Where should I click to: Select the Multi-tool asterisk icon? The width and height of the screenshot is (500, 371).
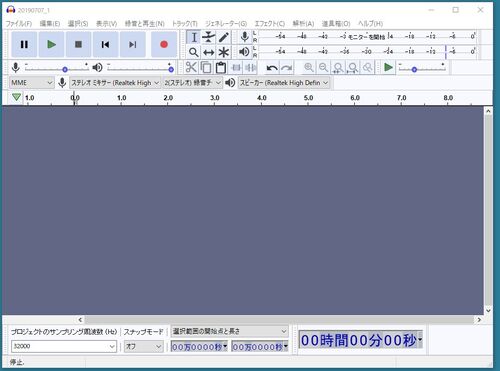pyautogui.click(x=224, y=52)
